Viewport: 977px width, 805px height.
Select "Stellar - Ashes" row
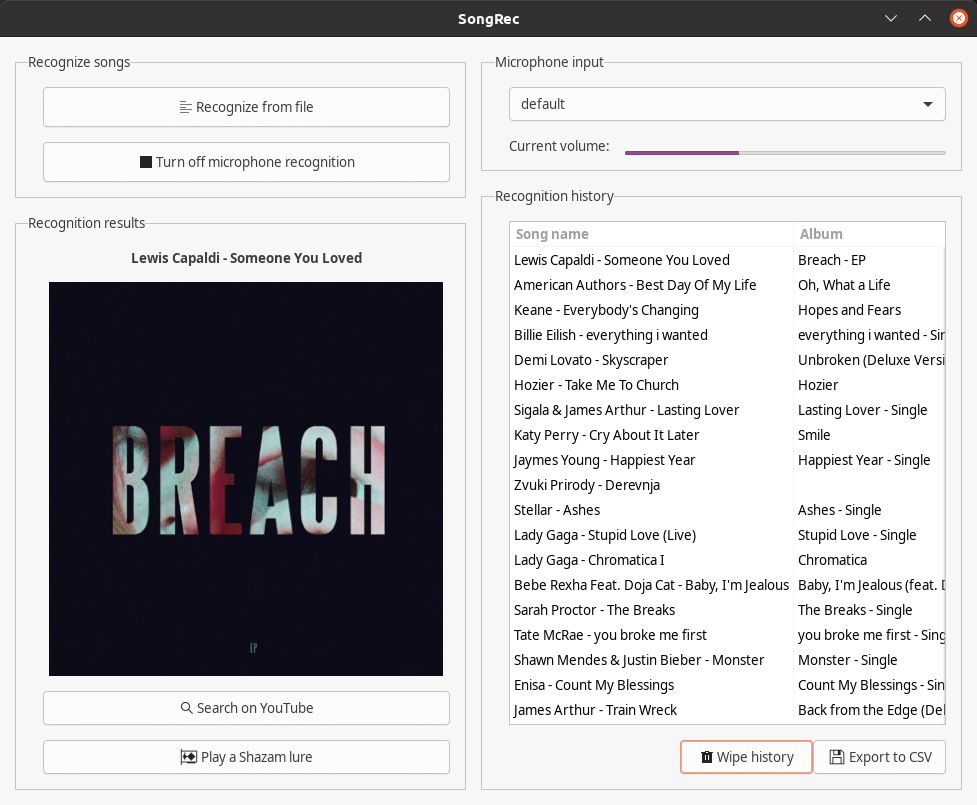click(x=727, y=510)
